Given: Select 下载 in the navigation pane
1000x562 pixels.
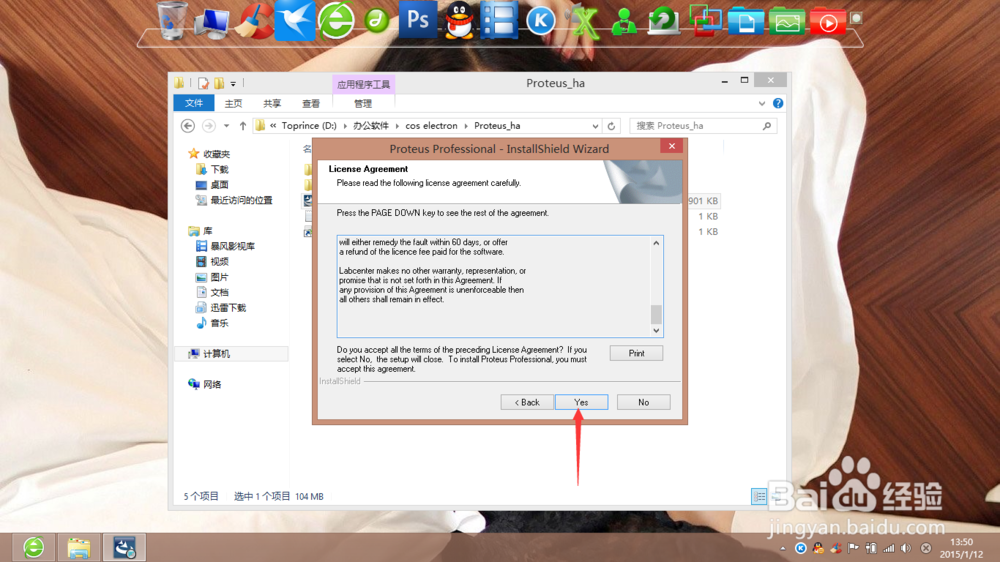Looking at the screenshot, I should pos(219,169).
